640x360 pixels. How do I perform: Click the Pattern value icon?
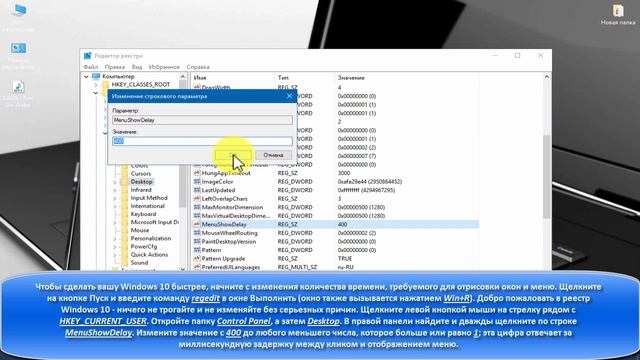tap(197, 250)
